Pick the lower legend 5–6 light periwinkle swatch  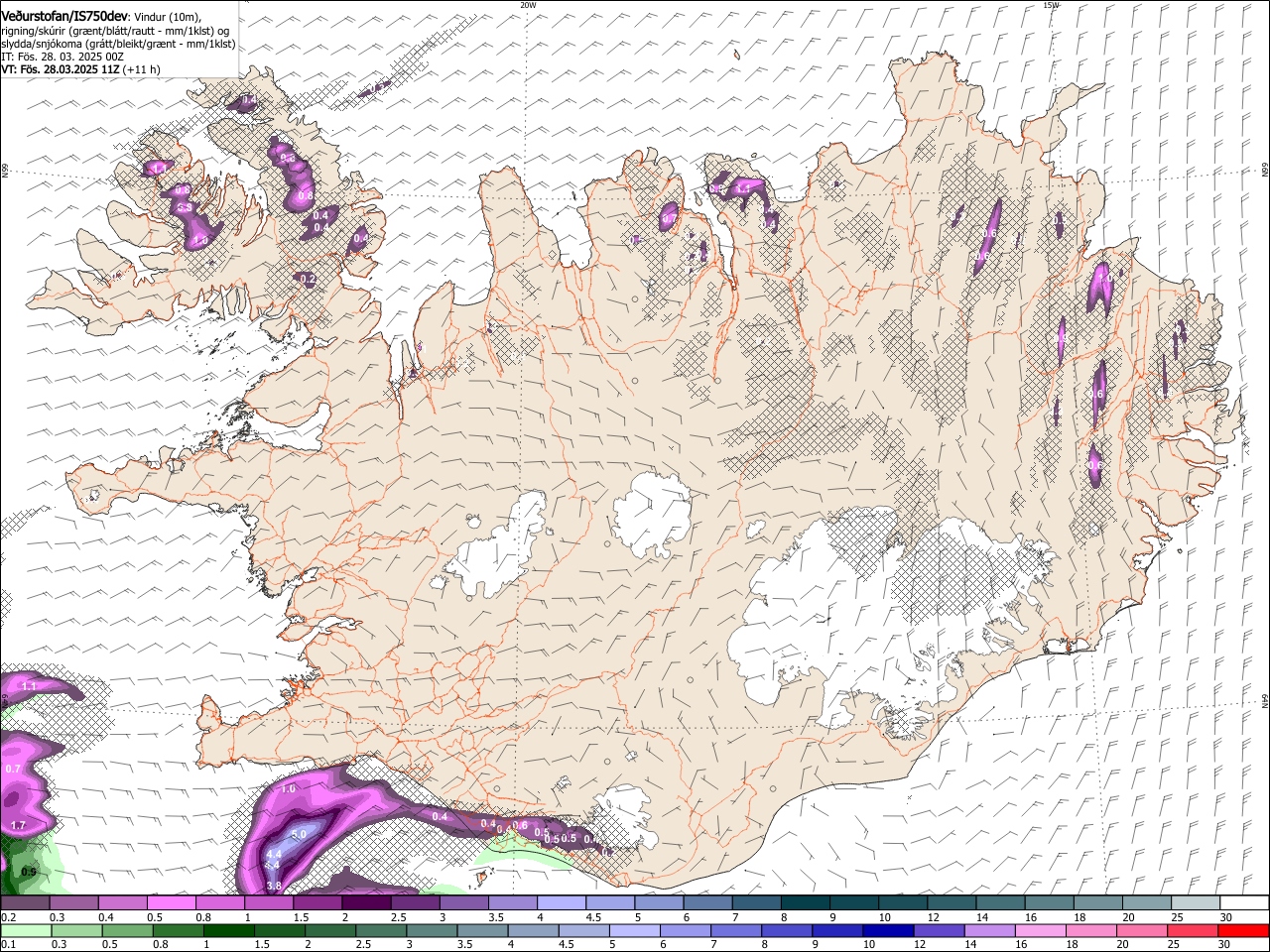pyautogui.click(x=635, y=930)
